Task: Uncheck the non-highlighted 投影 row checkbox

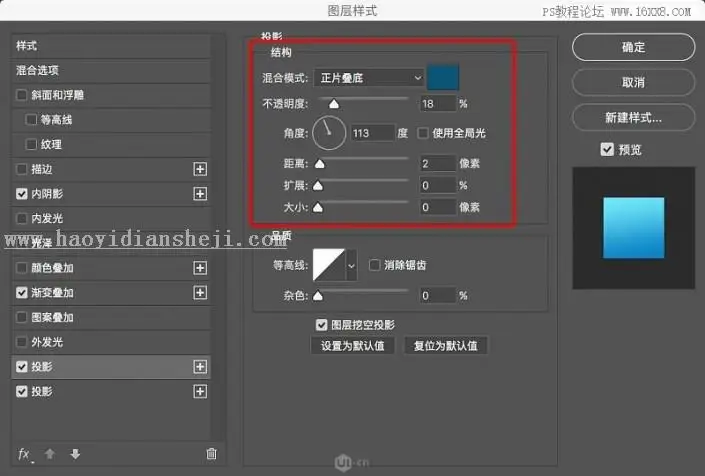Action: (x=21, y=391)
